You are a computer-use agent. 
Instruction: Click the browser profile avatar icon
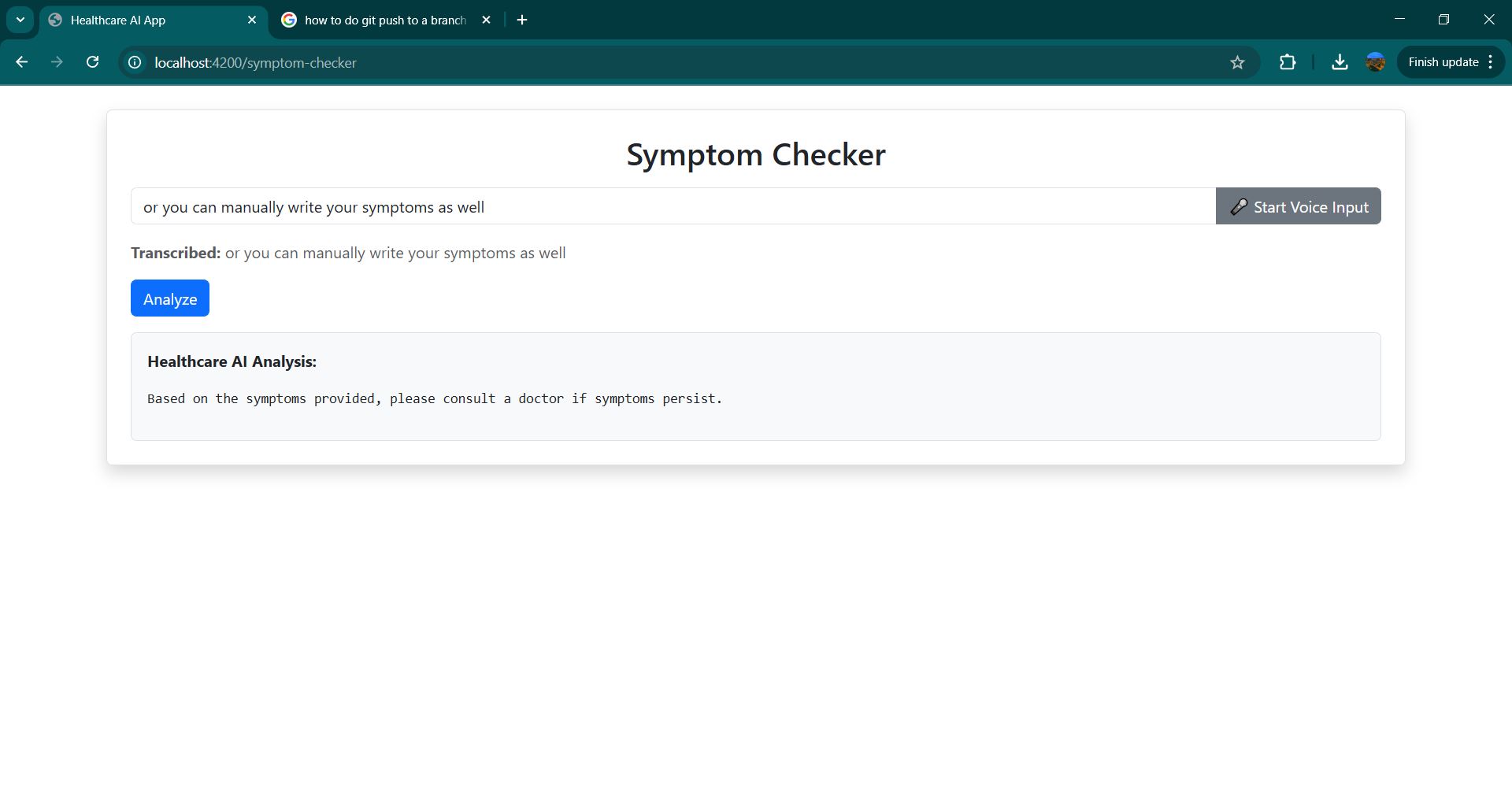(1375, 62)
